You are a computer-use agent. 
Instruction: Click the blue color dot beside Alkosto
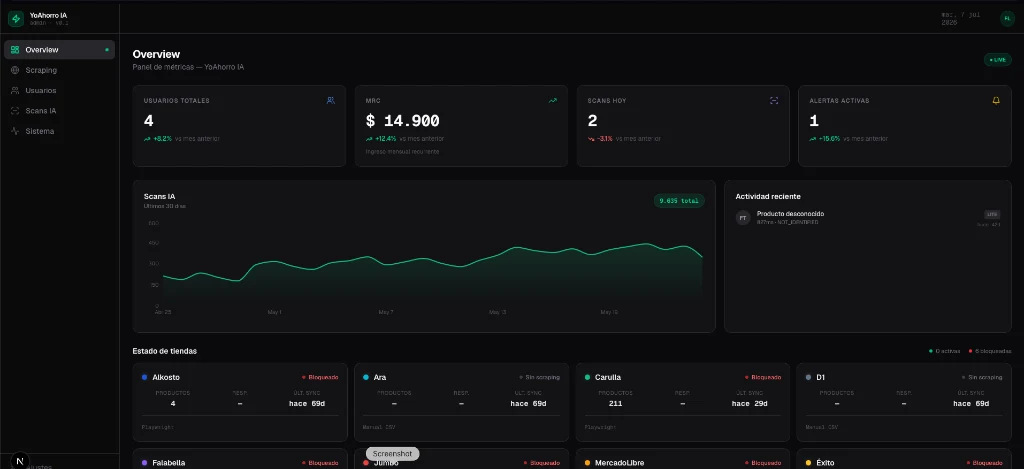(144, 377)
